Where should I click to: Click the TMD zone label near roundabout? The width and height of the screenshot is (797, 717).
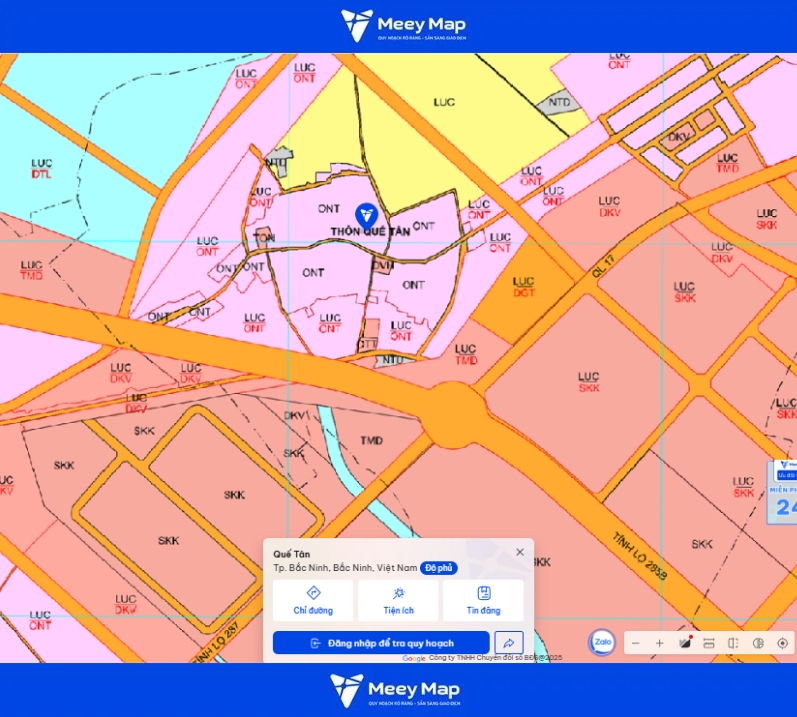click(x=372, y=441)
